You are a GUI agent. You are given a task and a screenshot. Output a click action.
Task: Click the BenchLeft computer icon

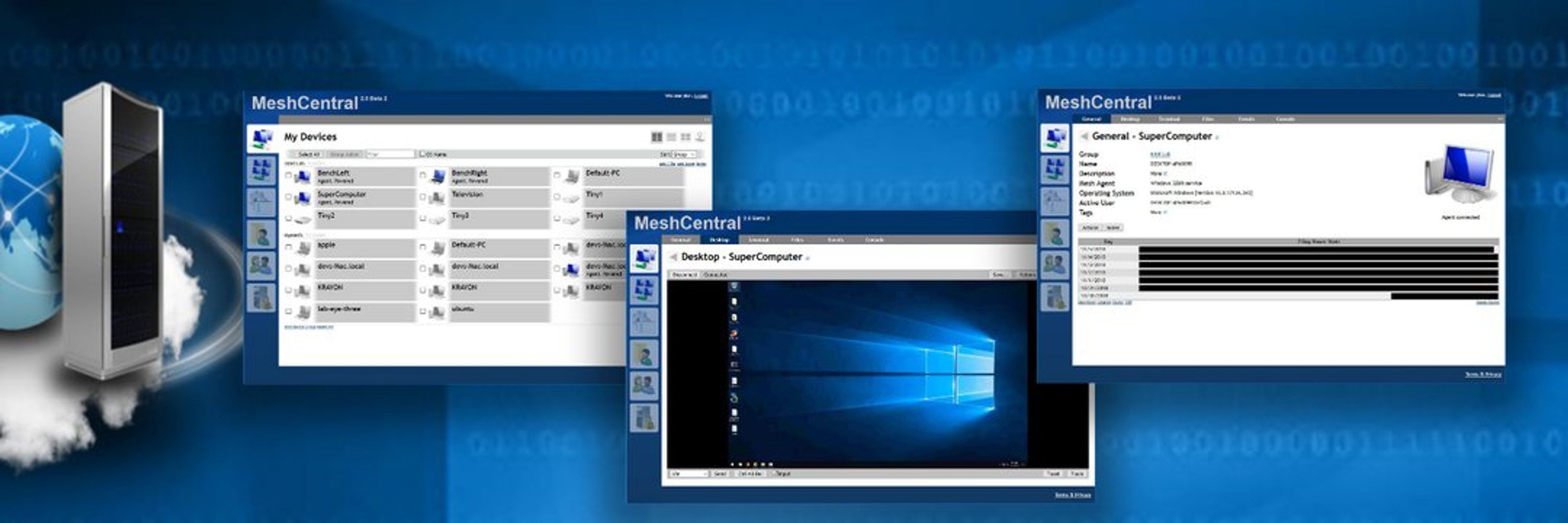303,177
